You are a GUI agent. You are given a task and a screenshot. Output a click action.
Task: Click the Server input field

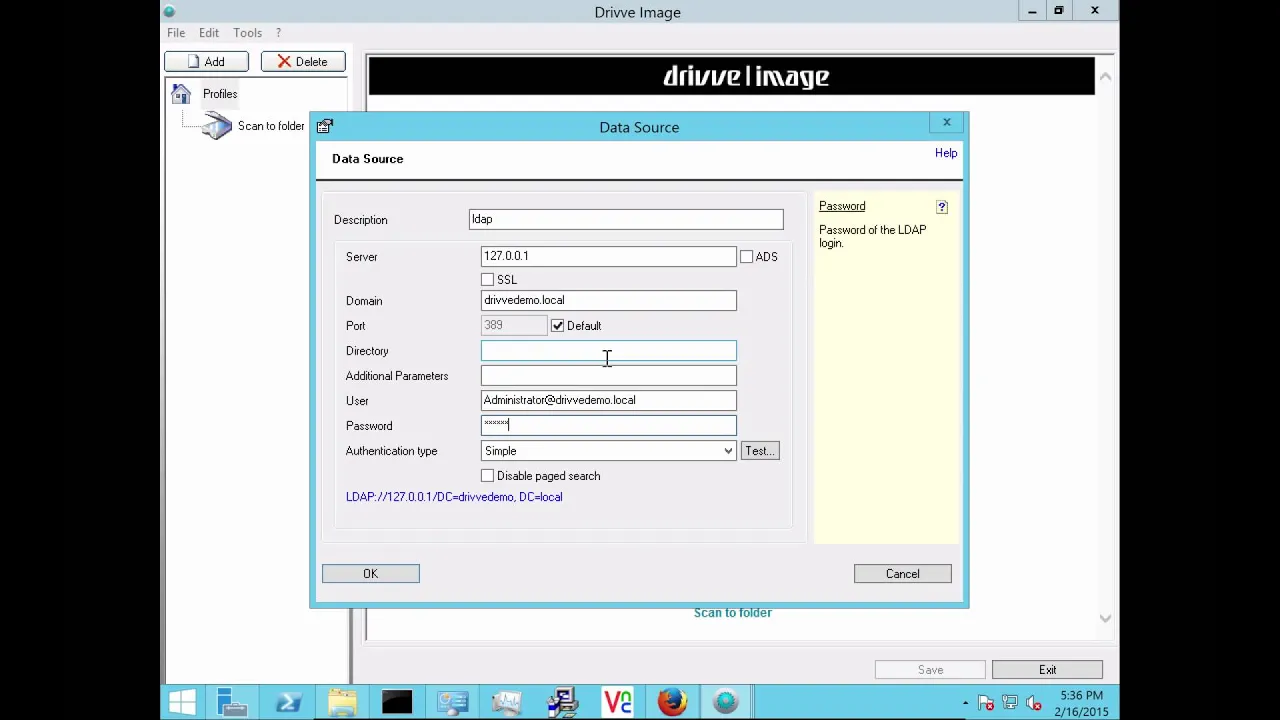pos(608,256)
